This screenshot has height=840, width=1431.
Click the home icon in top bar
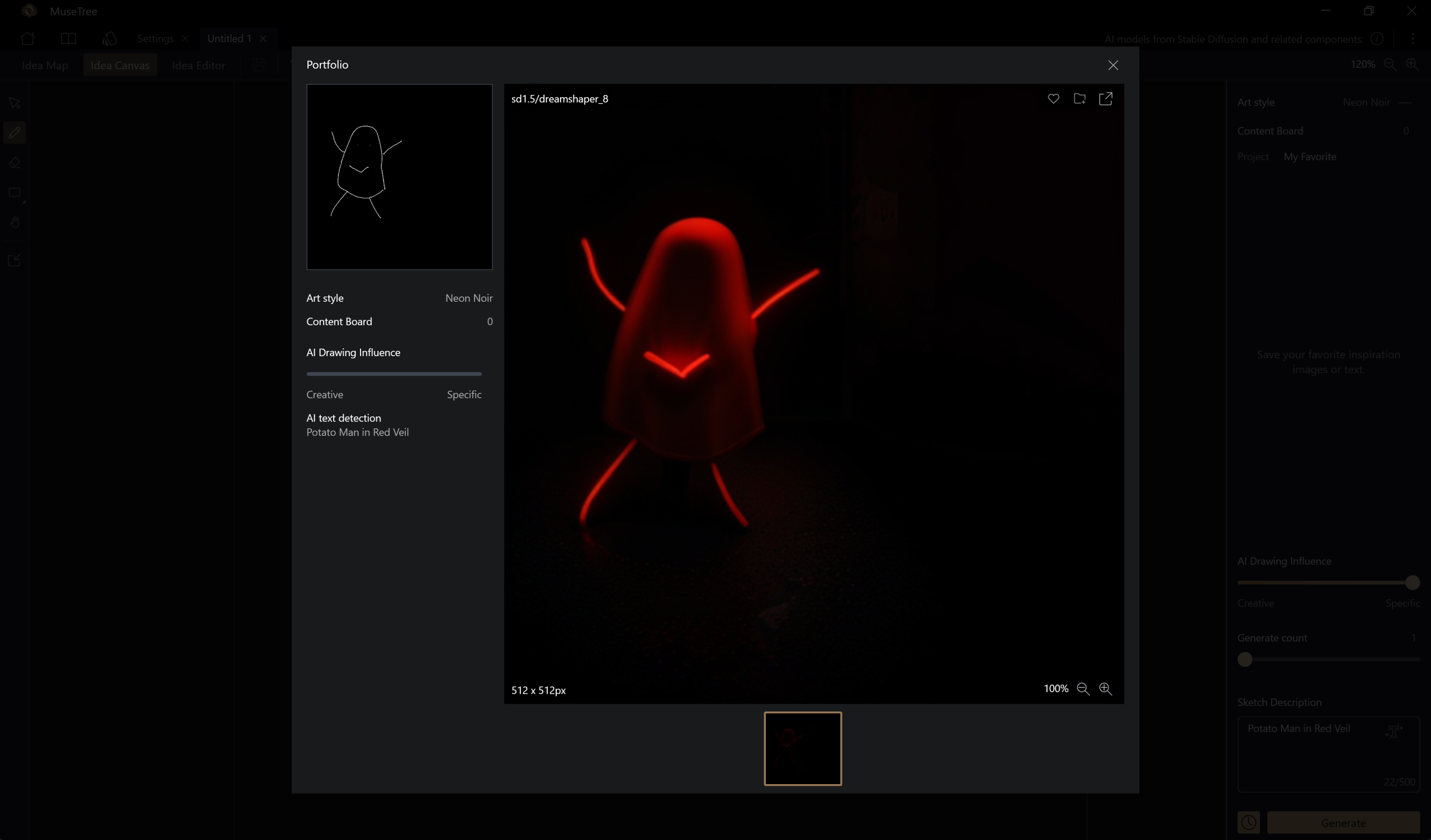coord(27,39)
